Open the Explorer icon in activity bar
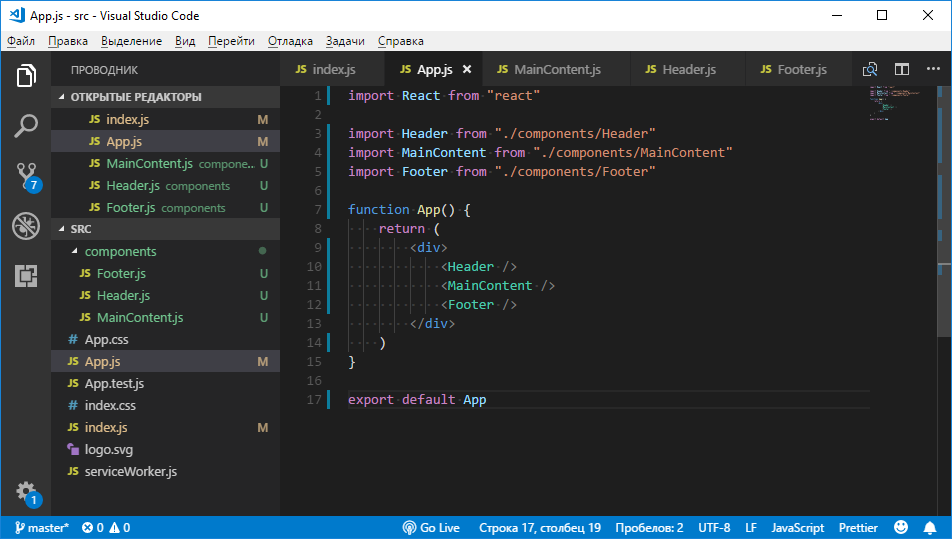952x539 pixels. coord(26,76)
